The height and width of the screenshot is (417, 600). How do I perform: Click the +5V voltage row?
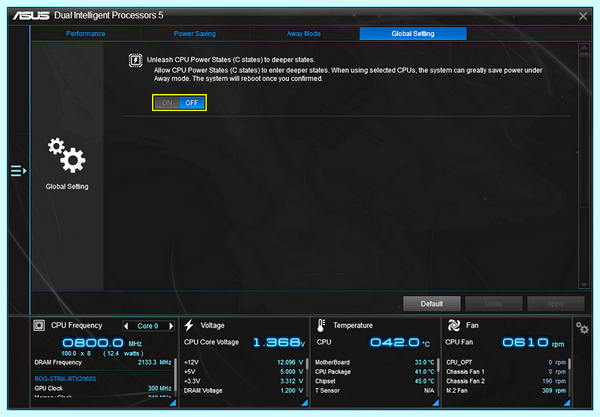pos(243,372)
